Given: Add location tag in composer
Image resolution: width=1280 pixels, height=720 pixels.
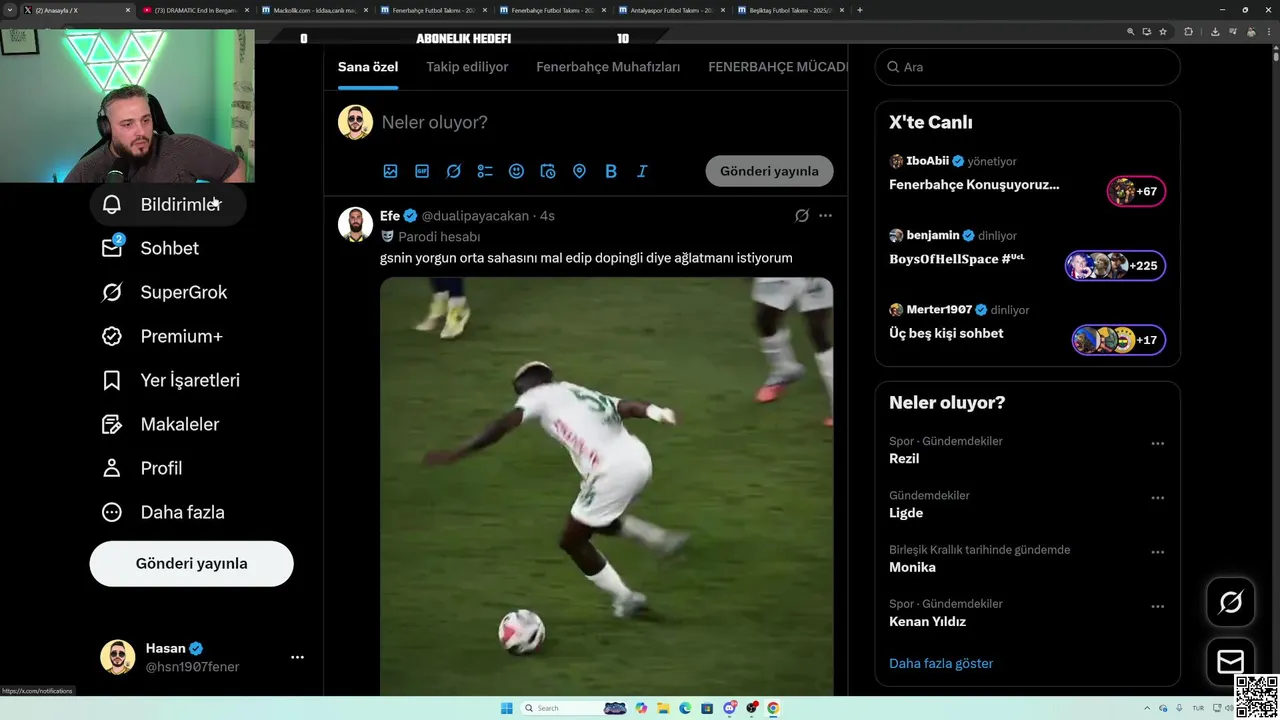Looking at the screenshot, I should click(579, 171).
